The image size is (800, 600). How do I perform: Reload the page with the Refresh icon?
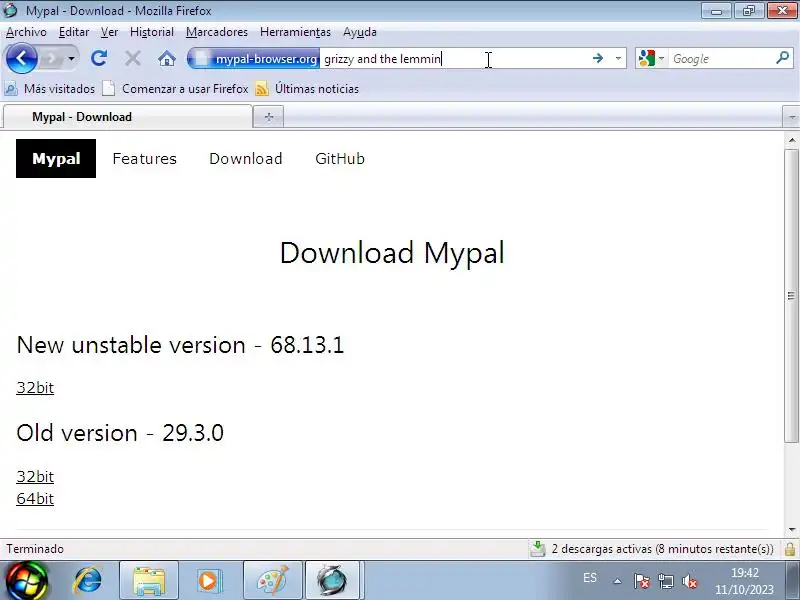point(99,59)
